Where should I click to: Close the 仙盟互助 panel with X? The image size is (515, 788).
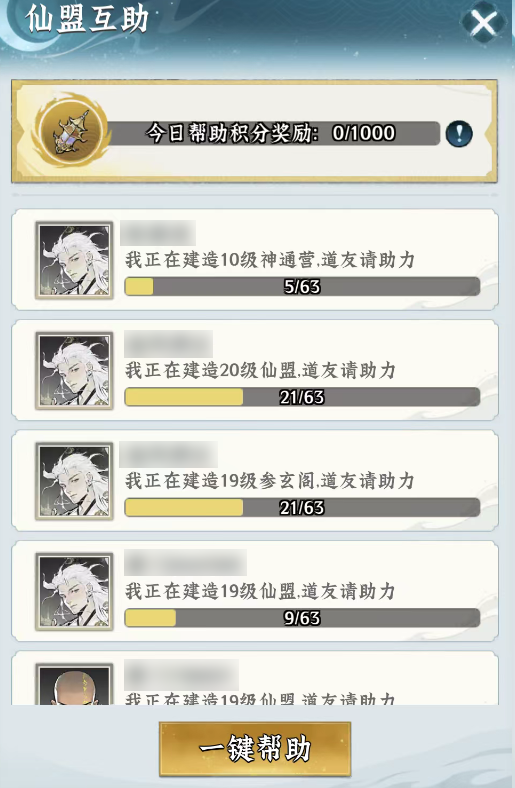(x=483, y=22)
